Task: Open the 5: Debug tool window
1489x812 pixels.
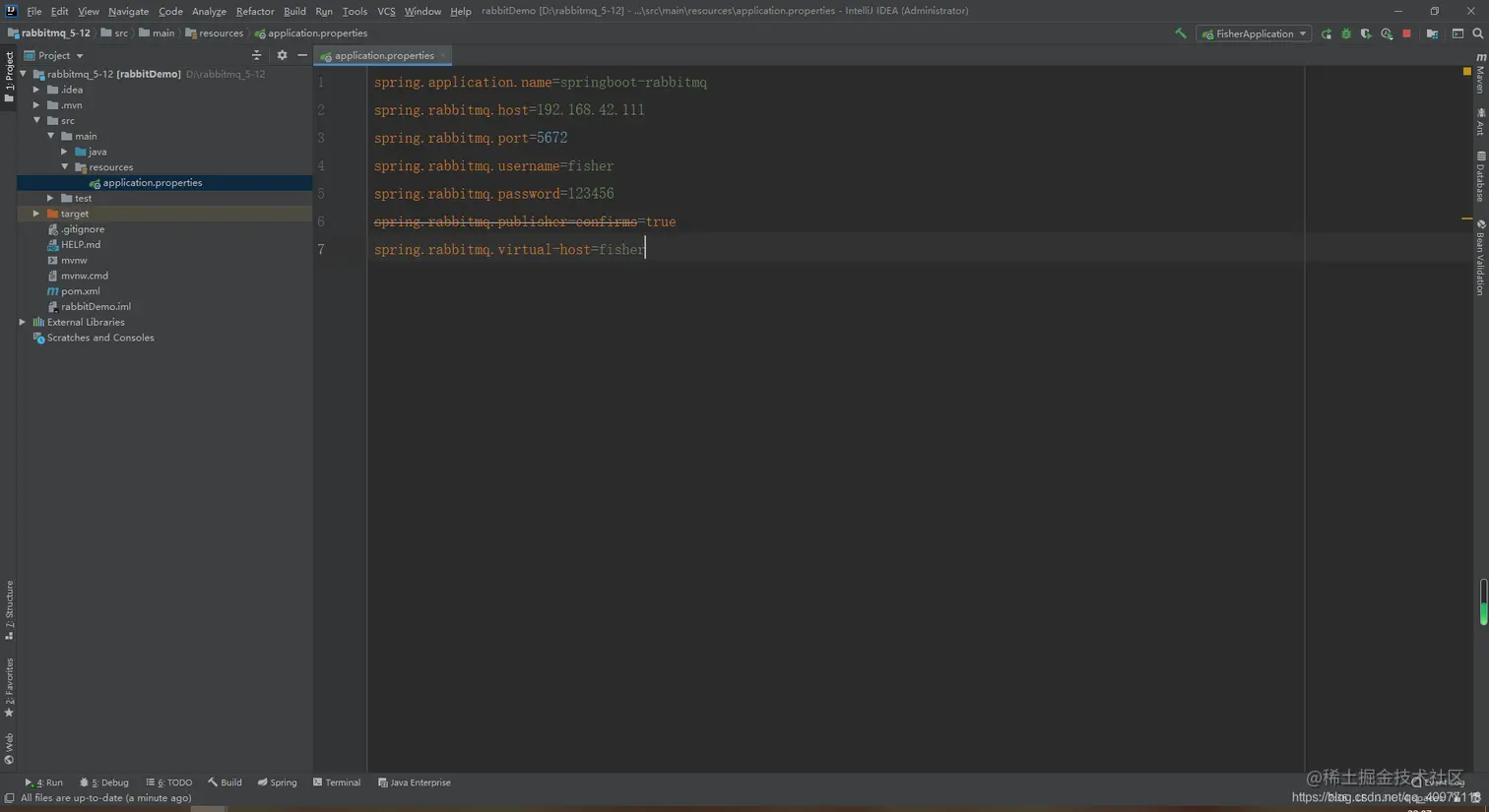Action: tap(104, 782)
